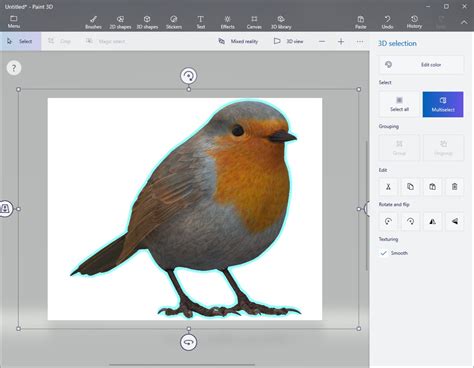Click the Magic select tool
Image resolution: width=474 pixels, height=368 pixels.
coord(105,41)
